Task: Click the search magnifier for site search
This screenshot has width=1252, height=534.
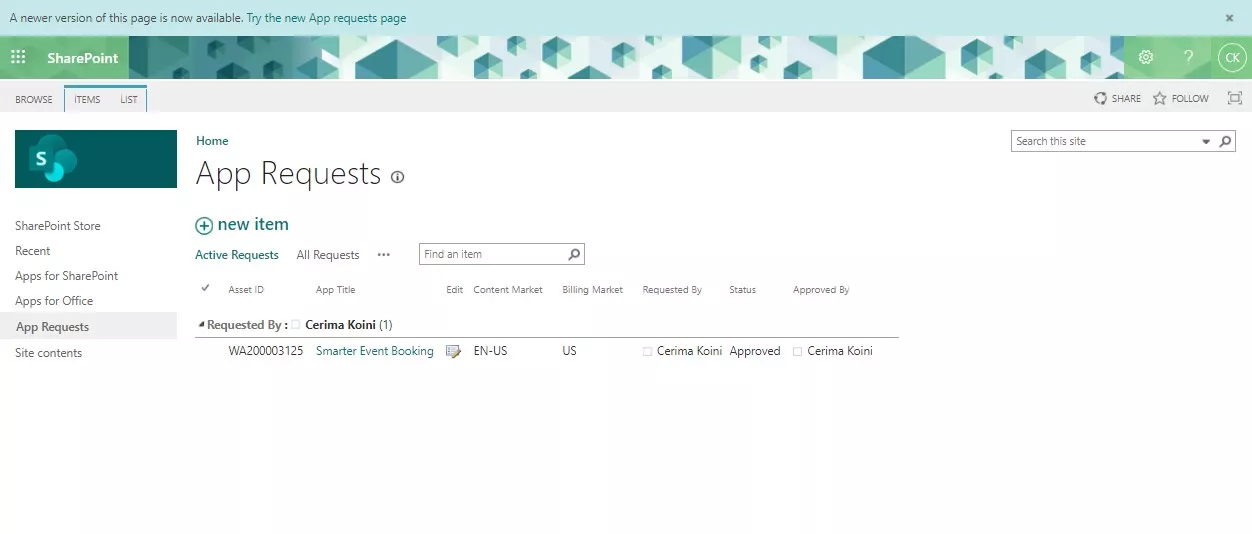Action: [x=1226, y=142]
